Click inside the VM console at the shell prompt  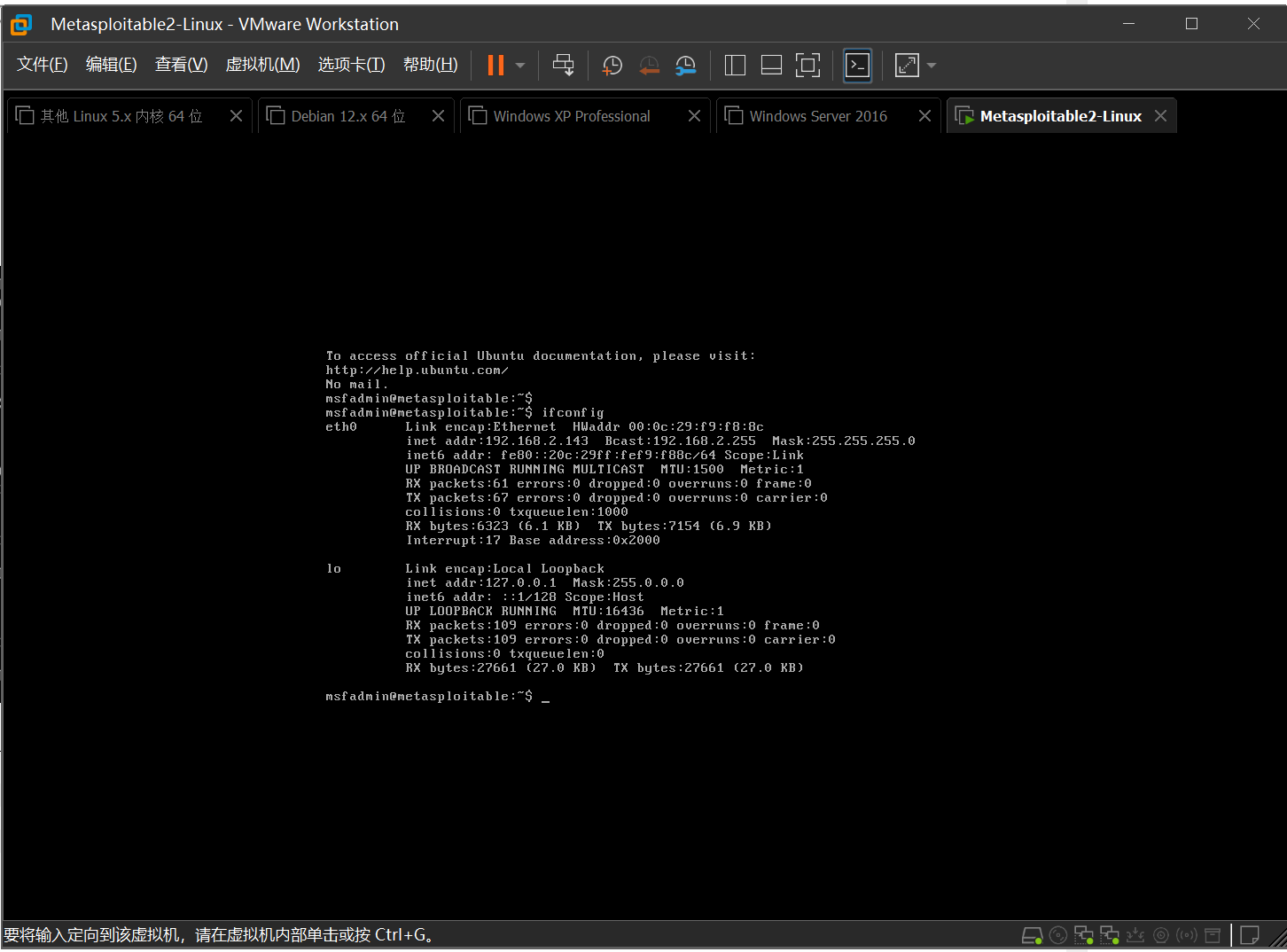[x=437, y=697]
